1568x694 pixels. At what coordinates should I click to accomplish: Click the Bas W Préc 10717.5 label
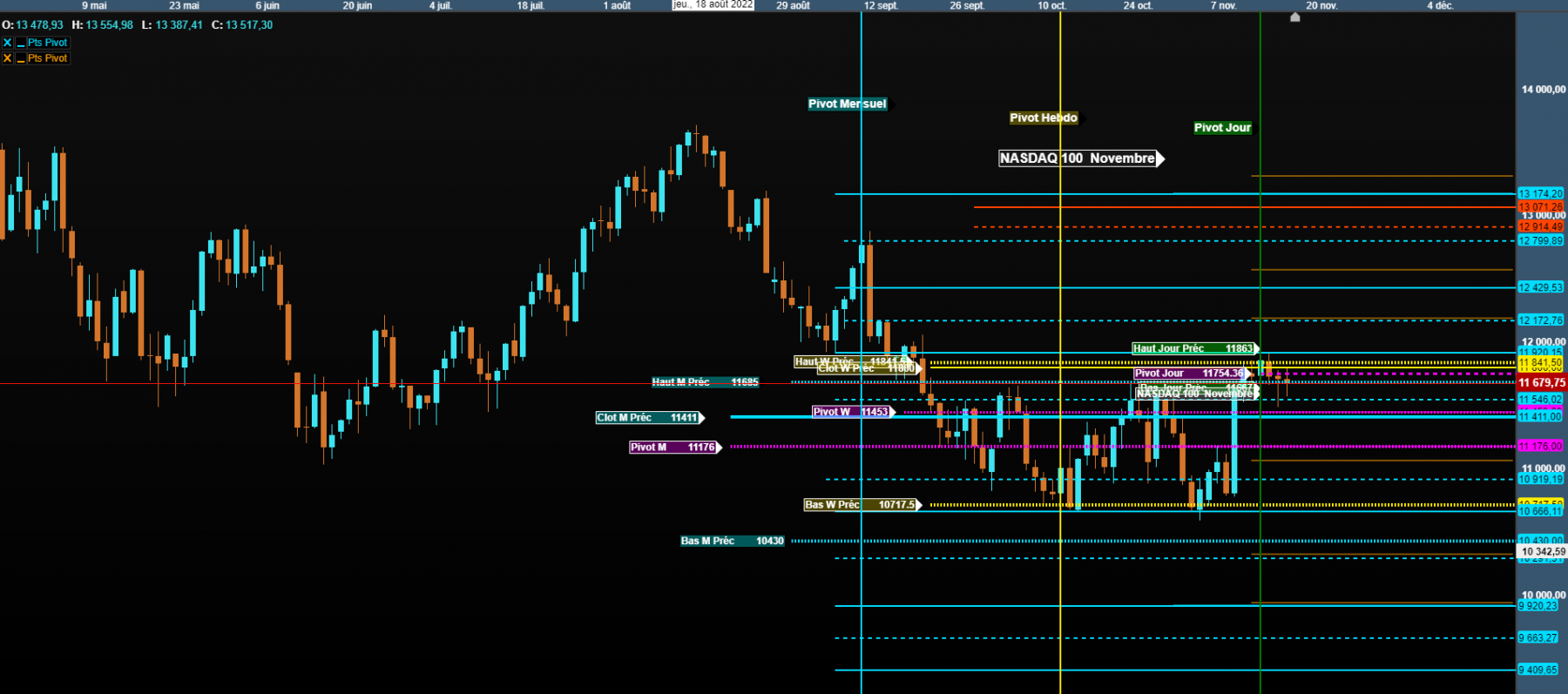tap(861, 505)
